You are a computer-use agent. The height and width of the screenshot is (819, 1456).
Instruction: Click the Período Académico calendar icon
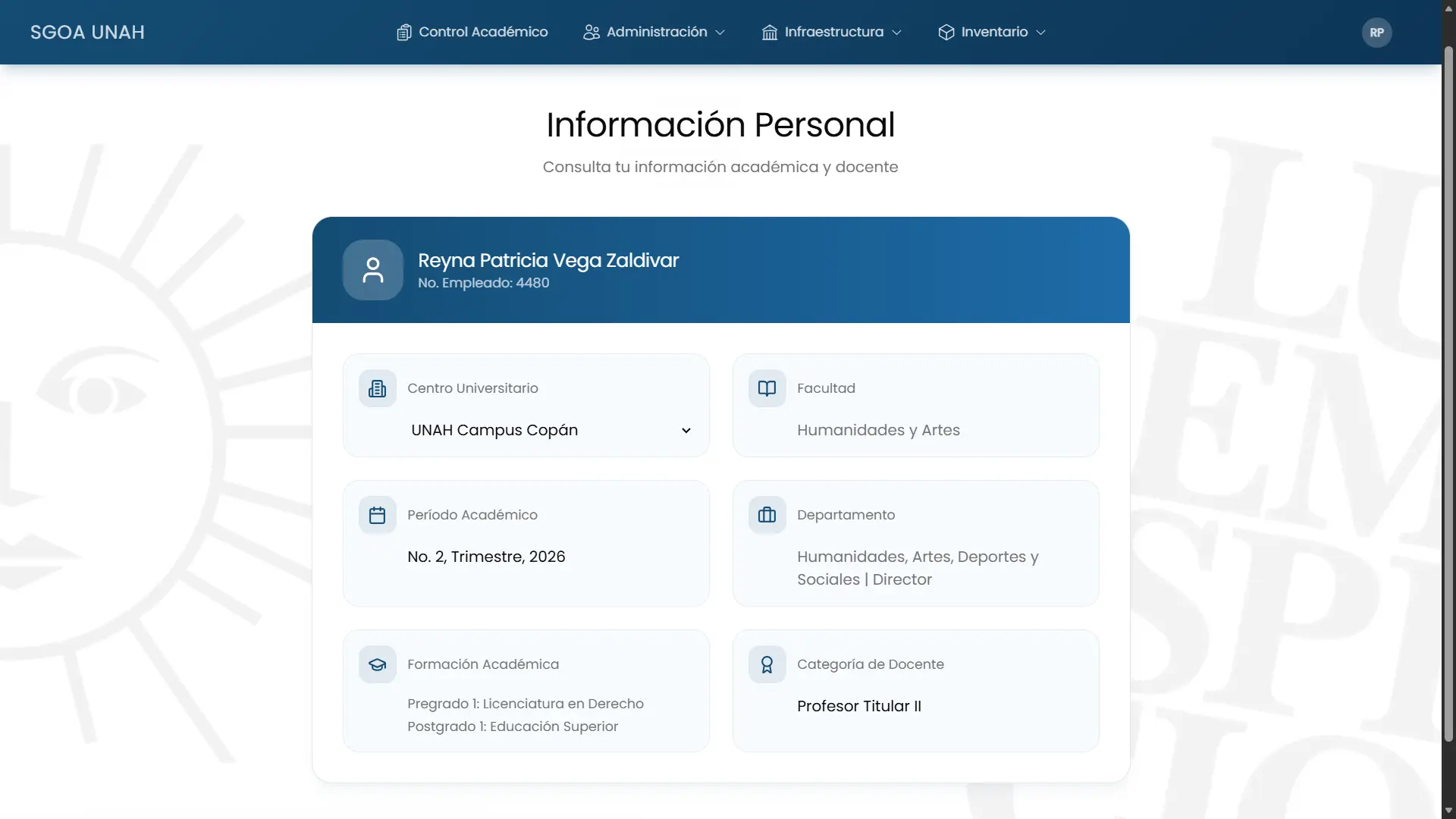378,515
